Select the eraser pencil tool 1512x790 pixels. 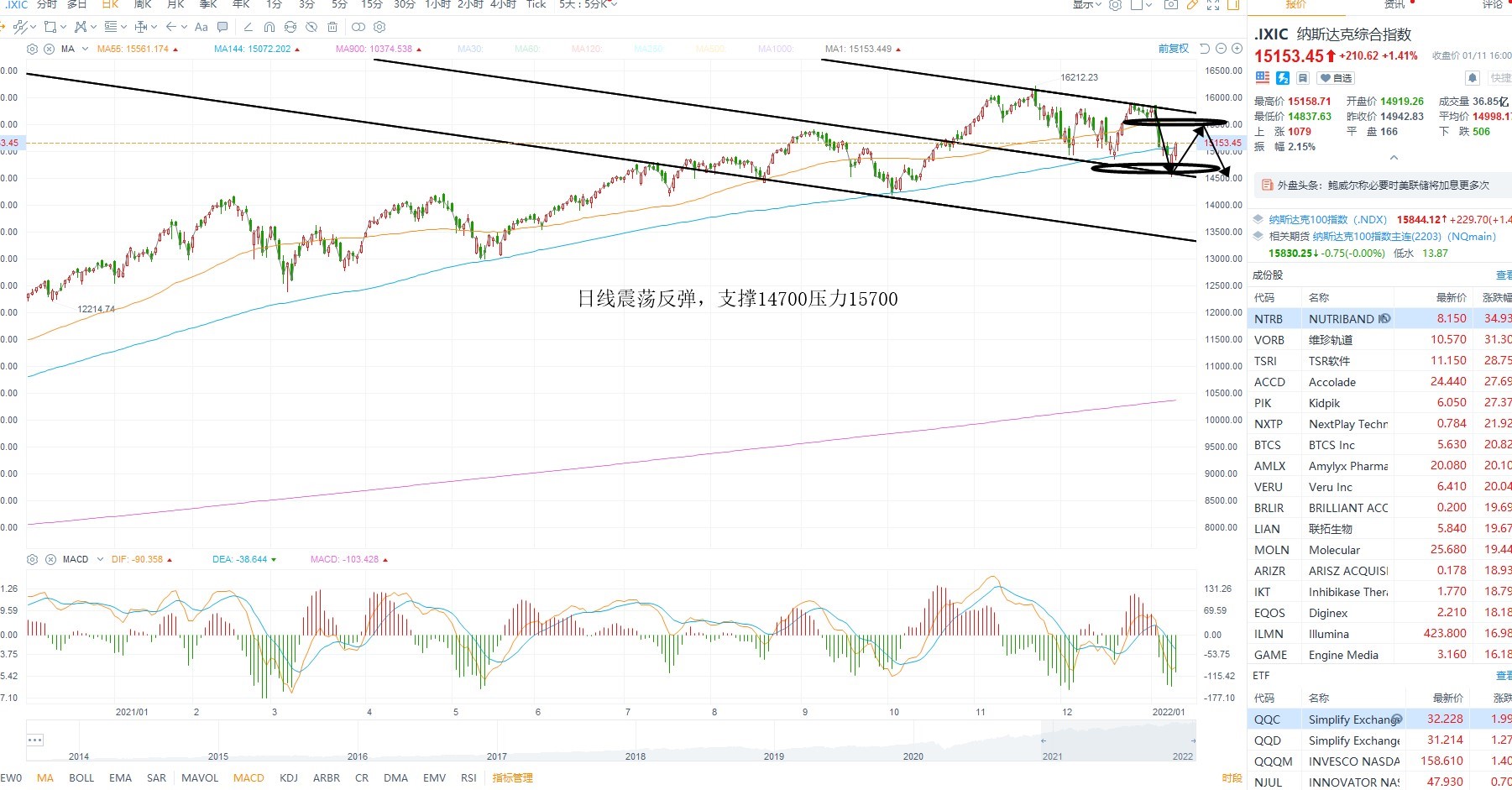[249, 27]
